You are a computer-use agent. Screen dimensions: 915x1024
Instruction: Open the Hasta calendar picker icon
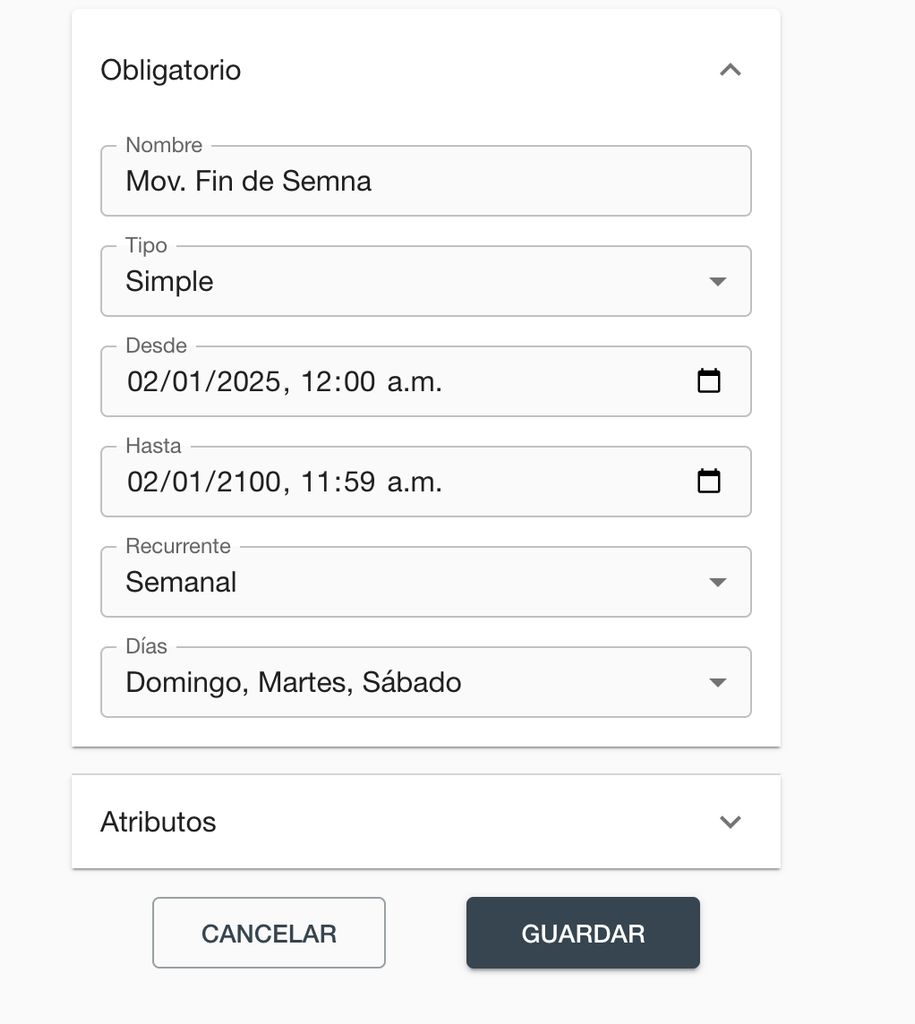point(709,481)
